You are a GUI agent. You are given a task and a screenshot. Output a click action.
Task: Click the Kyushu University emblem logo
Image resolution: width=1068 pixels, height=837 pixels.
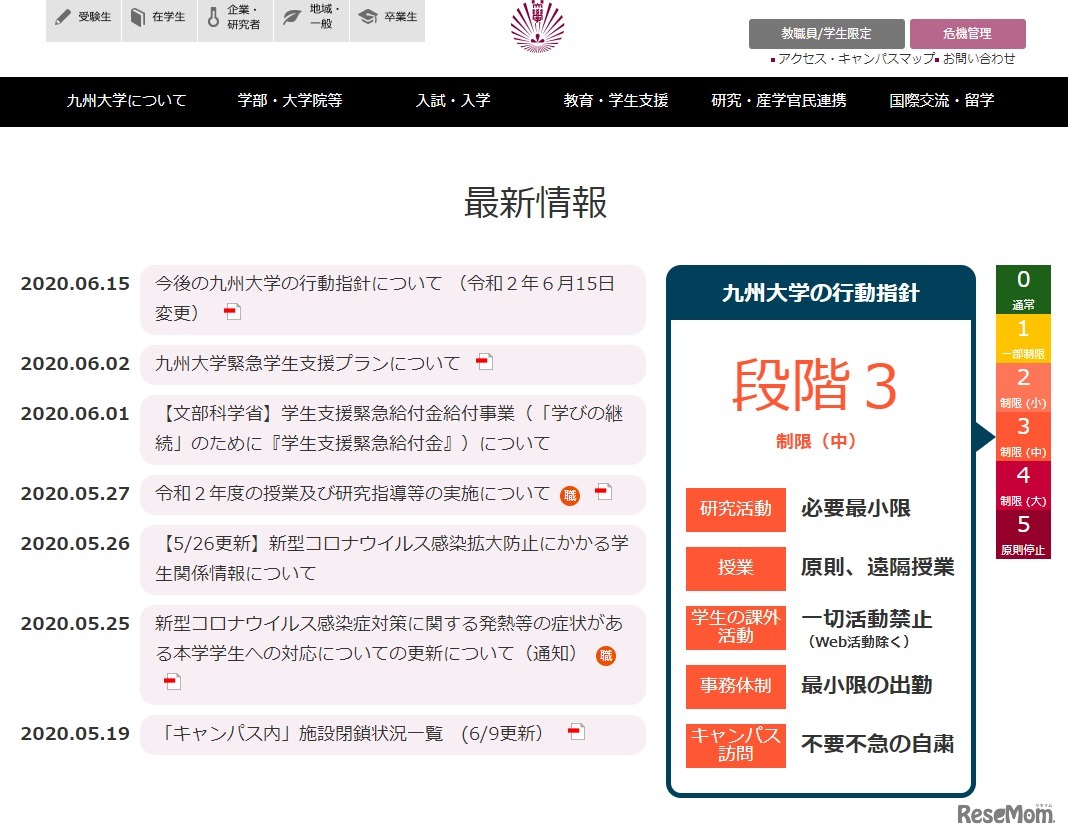point(538,29)
